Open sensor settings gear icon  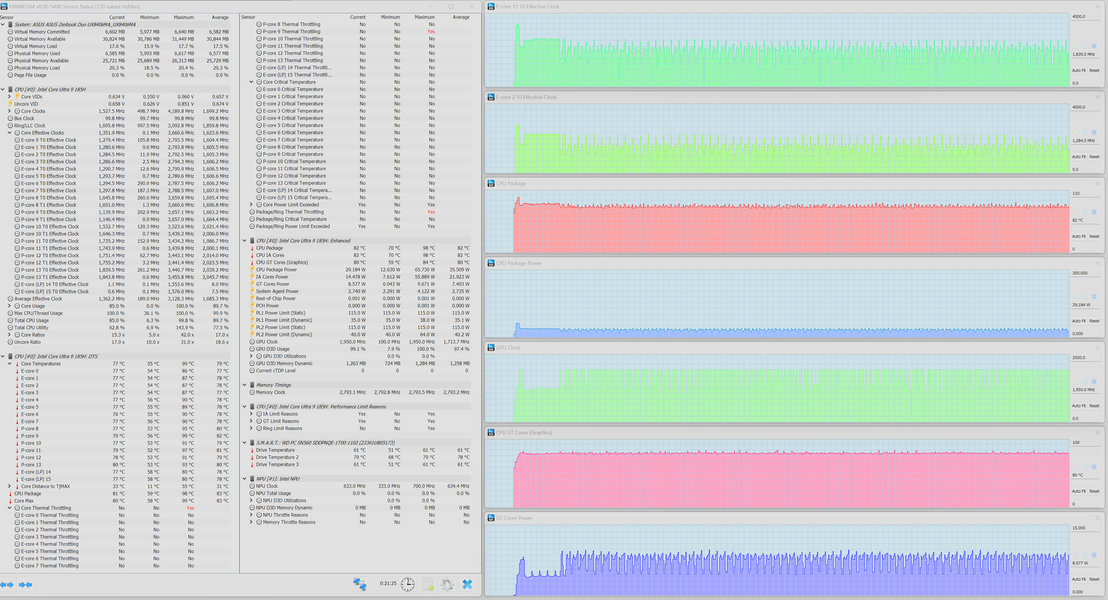(447, 584)
